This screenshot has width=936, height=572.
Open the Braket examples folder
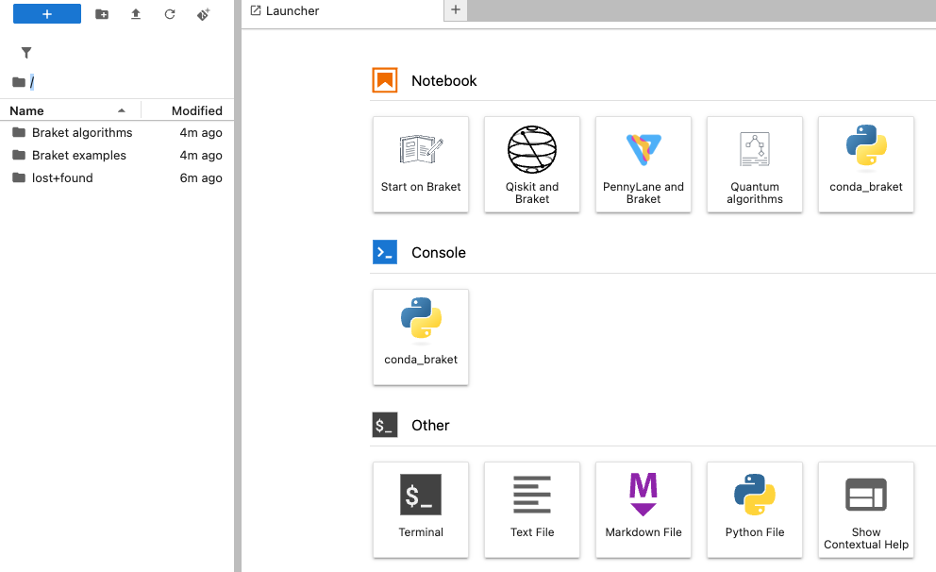(x=79, y=155)
